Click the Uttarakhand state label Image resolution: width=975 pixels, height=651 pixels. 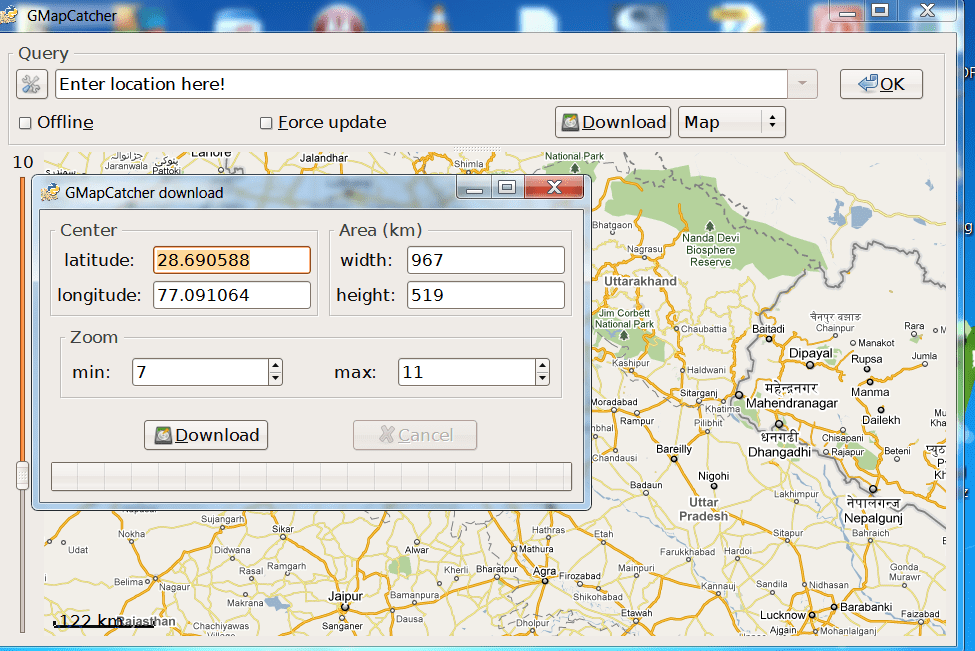[x=640, y=281]
